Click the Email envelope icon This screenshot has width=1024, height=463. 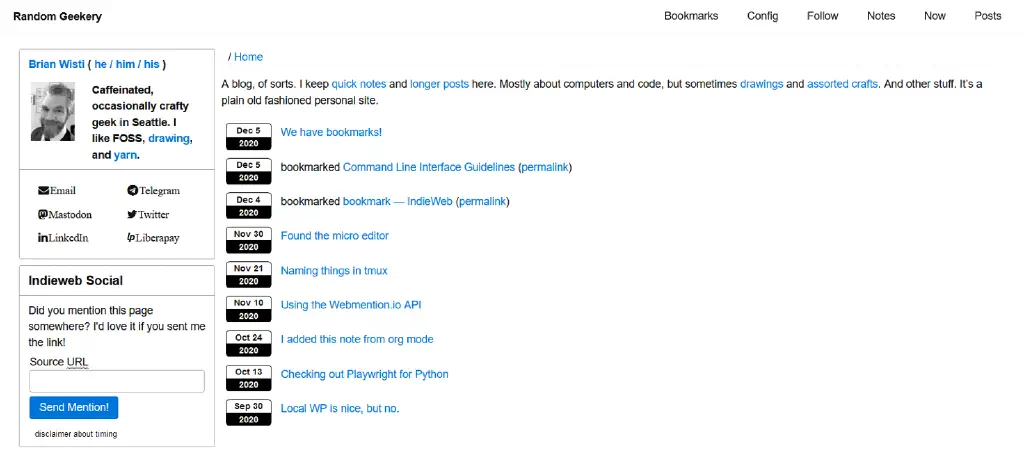[44, 191]
